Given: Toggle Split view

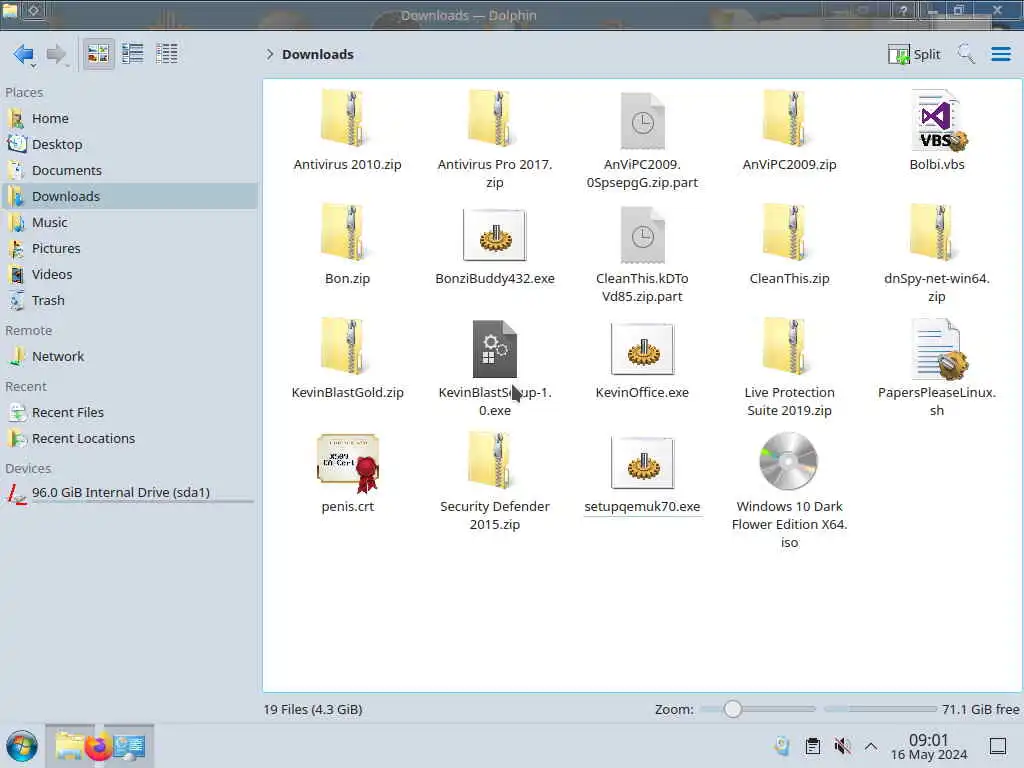Looking at the screenshot, I should [914, 54].
